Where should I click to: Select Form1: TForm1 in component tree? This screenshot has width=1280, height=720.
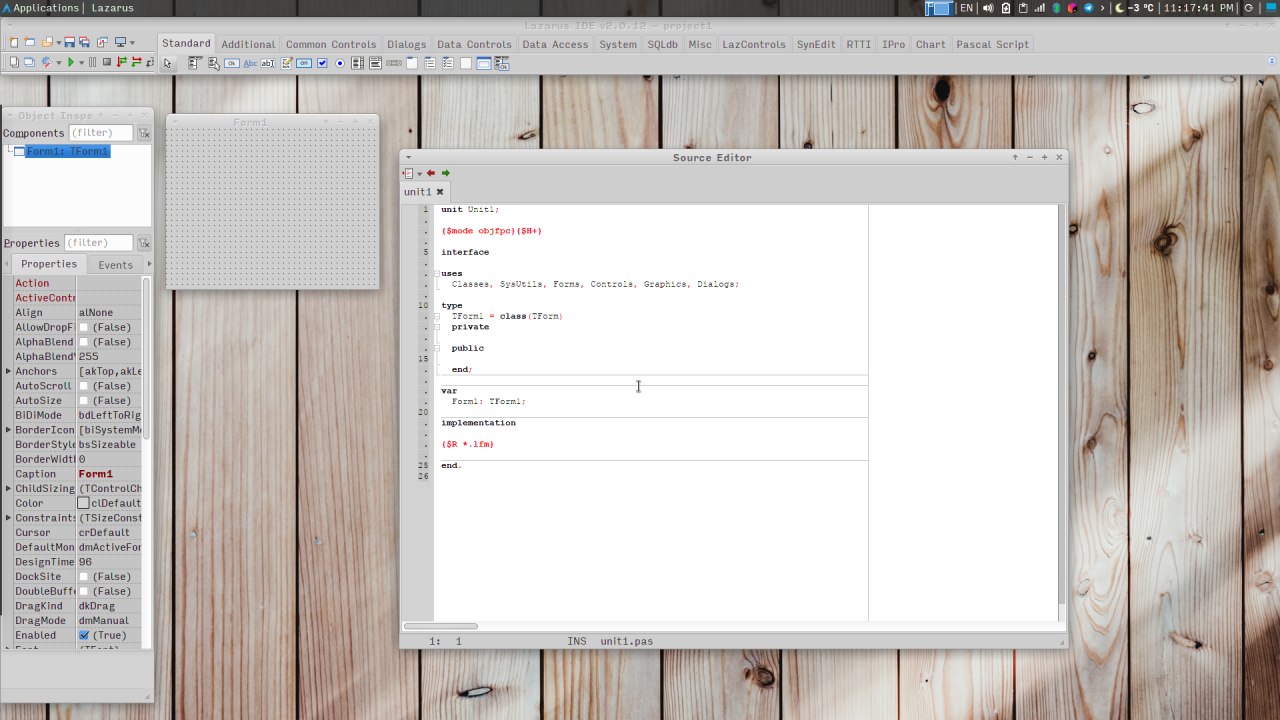coord(67,151)
